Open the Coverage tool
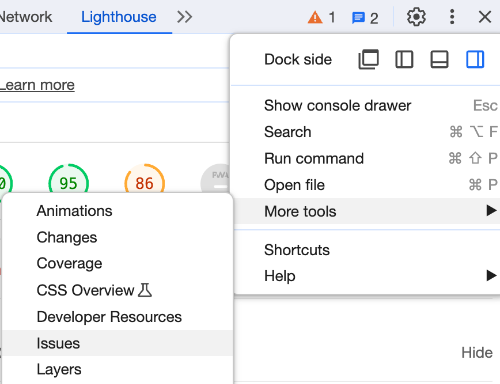 pos(117,263)
